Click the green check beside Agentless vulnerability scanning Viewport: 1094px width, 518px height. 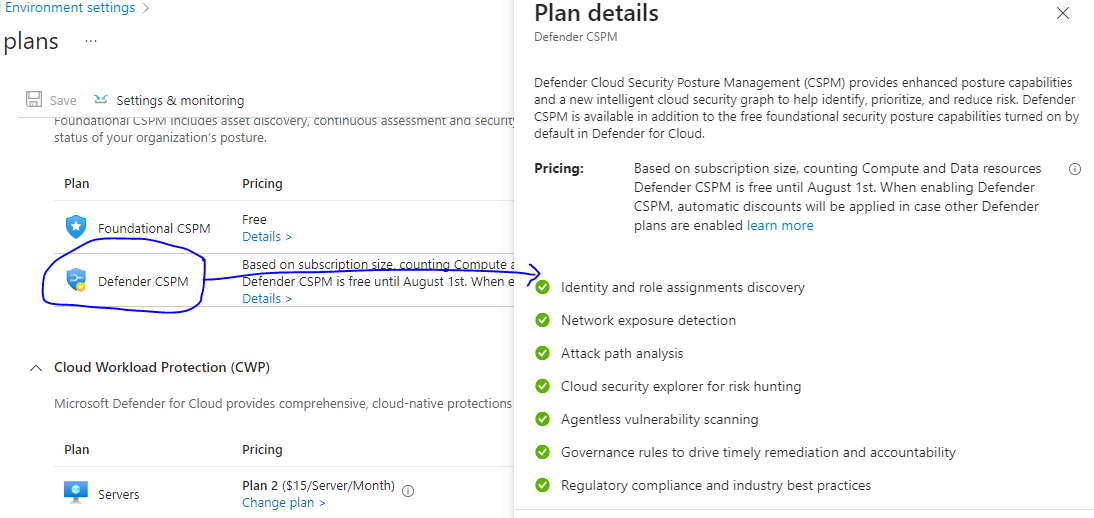[x=542, y=419]
